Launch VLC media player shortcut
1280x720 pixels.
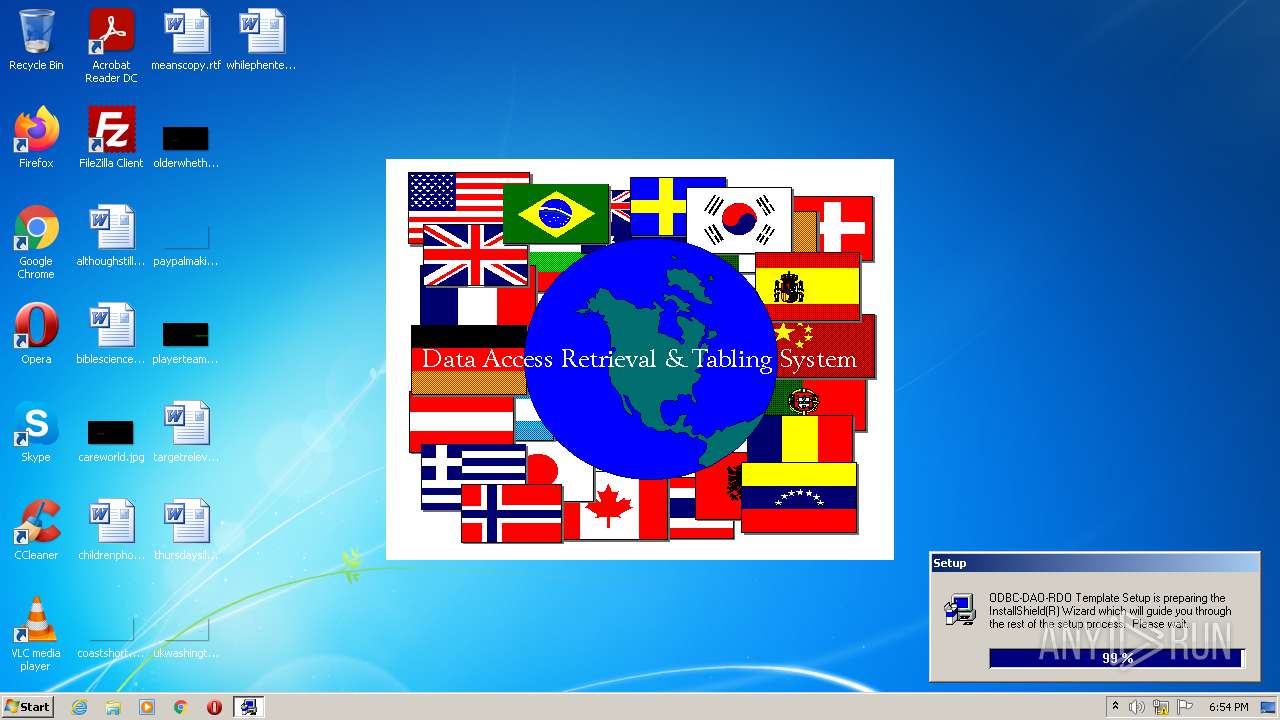coord(36,634)
